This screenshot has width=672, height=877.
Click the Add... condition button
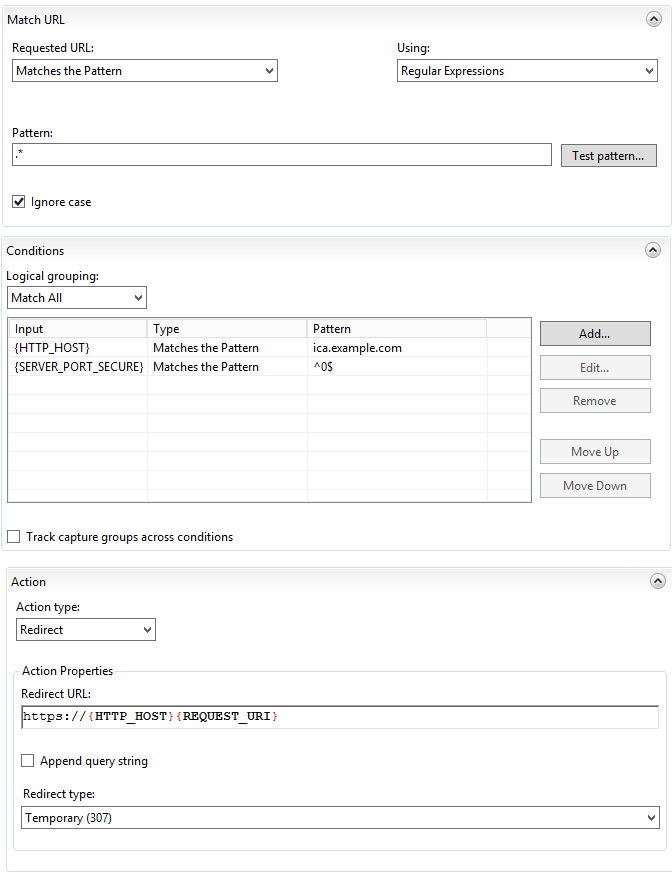[x=595, y=333]
